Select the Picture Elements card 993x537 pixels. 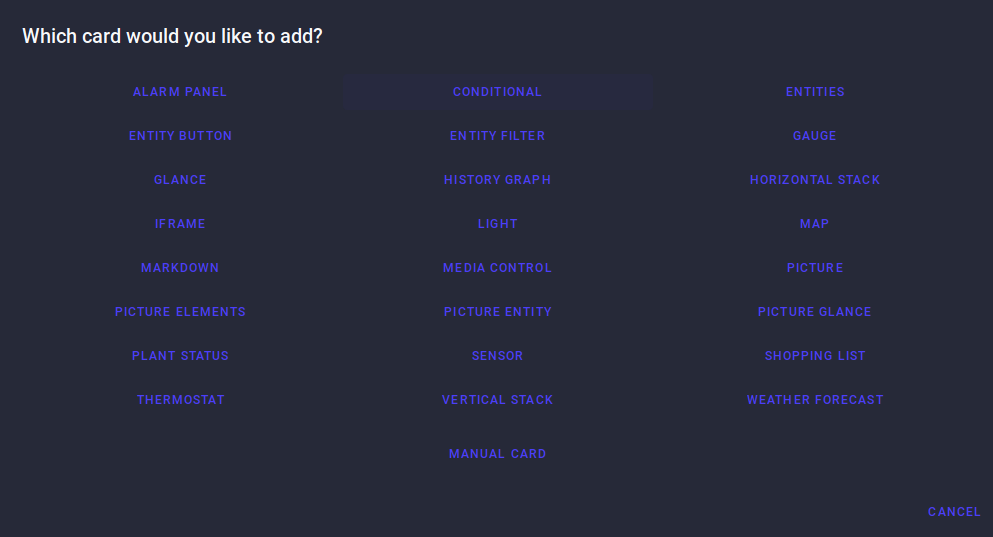pyautogui.click(x=180, y=312)
